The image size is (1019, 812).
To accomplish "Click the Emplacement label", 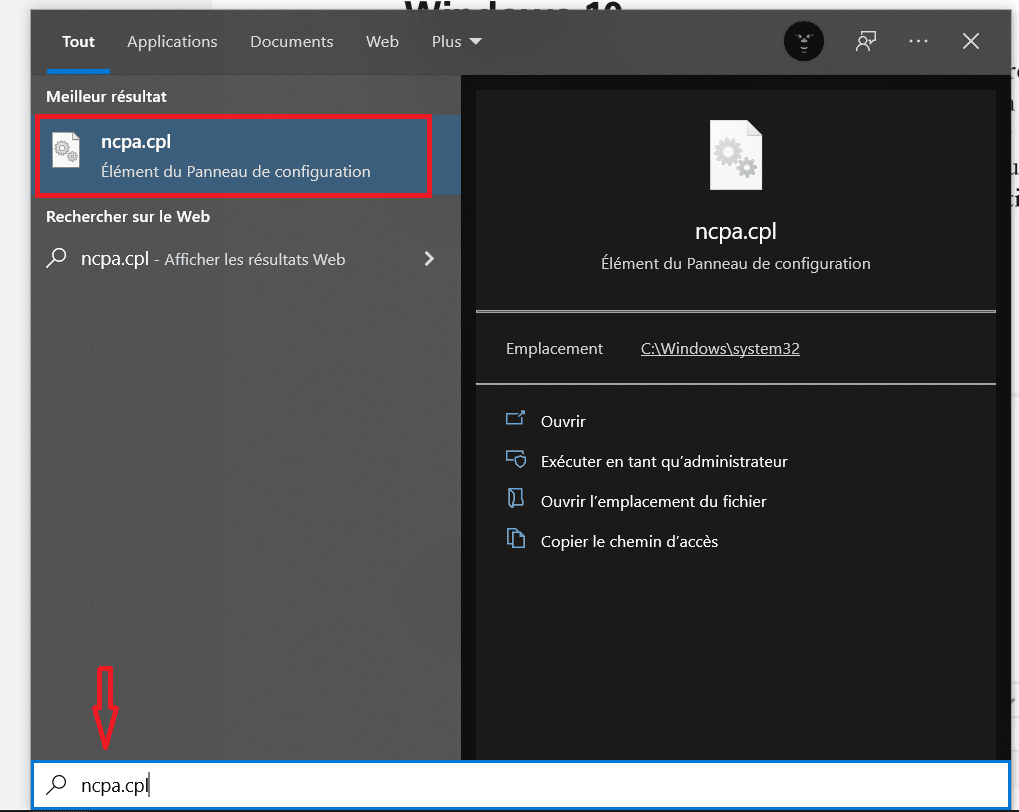I will [x=554, y=348].
